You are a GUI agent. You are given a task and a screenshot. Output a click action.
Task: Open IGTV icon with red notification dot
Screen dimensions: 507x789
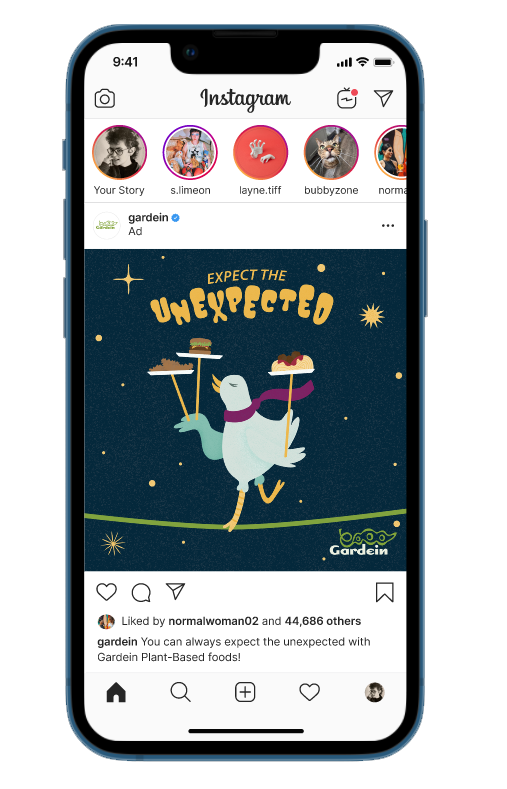tap(347, 98)
